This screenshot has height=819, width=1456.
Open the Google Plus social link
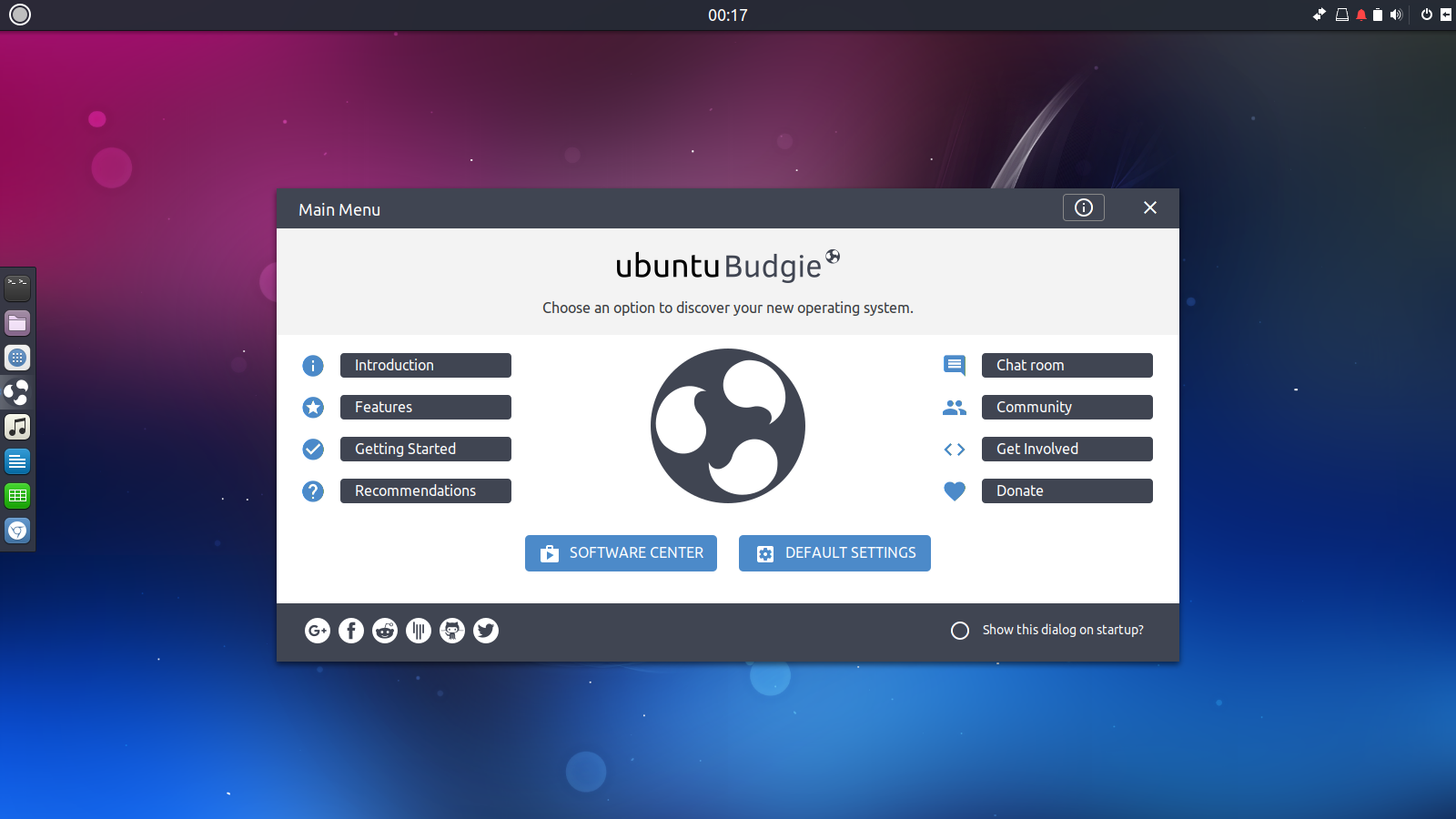[318, 631]
